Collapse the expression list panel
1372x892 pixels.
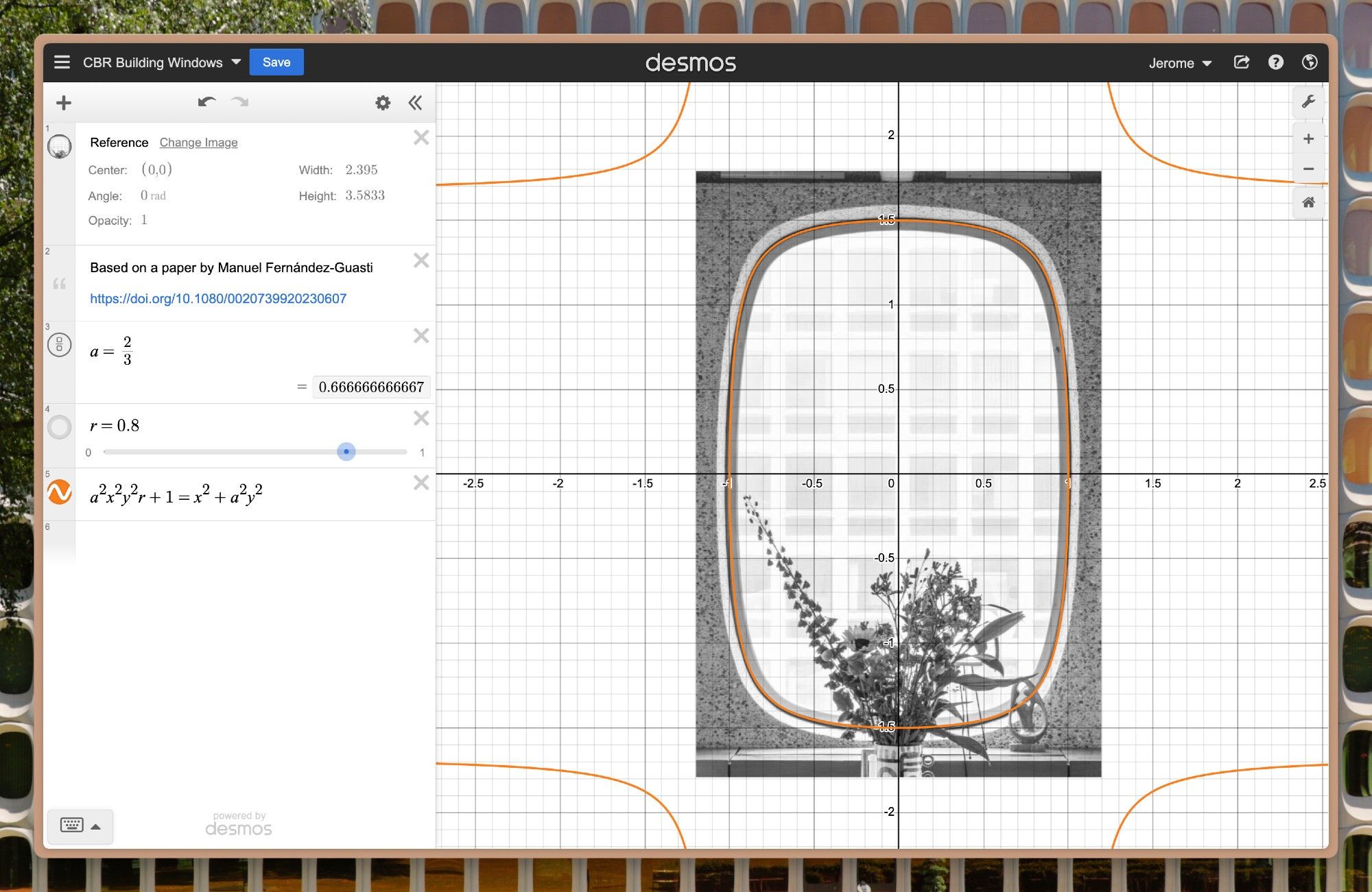pyautogui.click(x=415, y=103)
